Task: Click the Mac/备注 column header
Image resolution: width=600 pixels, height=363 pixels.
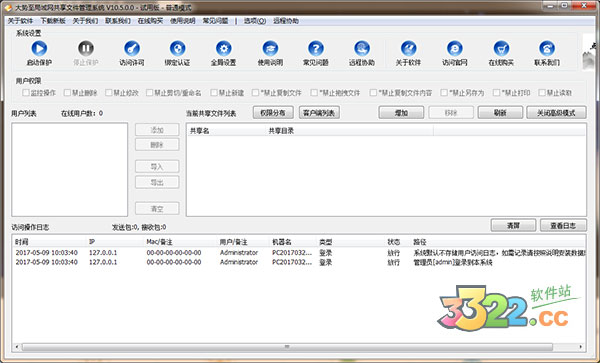Action: pyautogui.click(x=180, y=242)
